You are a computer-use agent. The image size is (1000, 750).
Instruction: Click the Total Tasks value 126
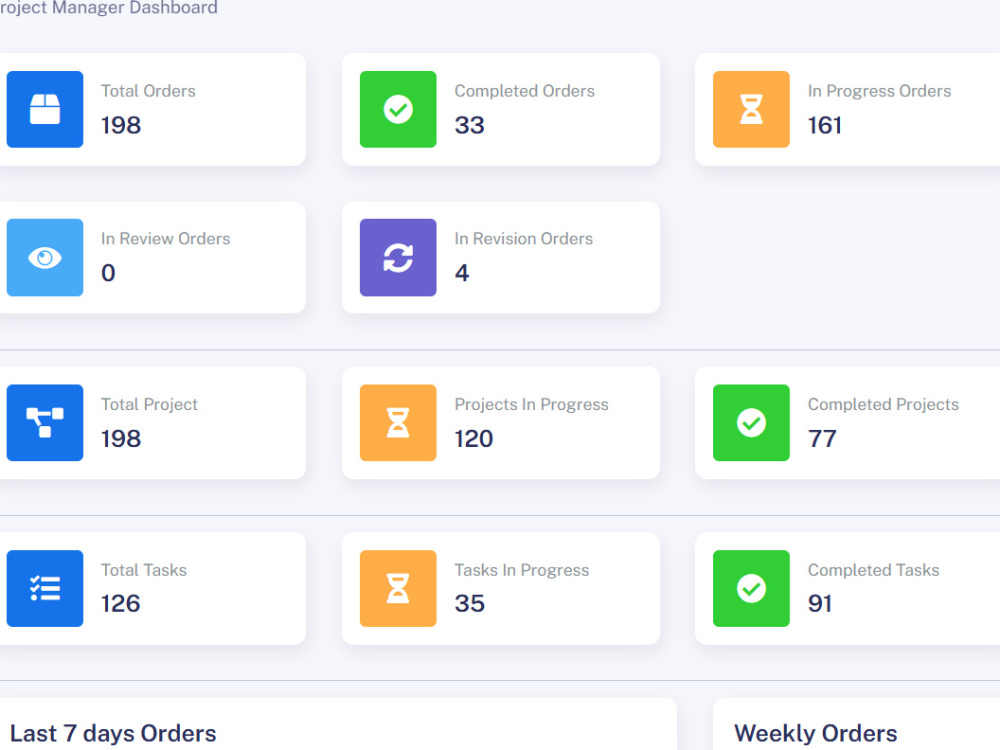[121, 603]
